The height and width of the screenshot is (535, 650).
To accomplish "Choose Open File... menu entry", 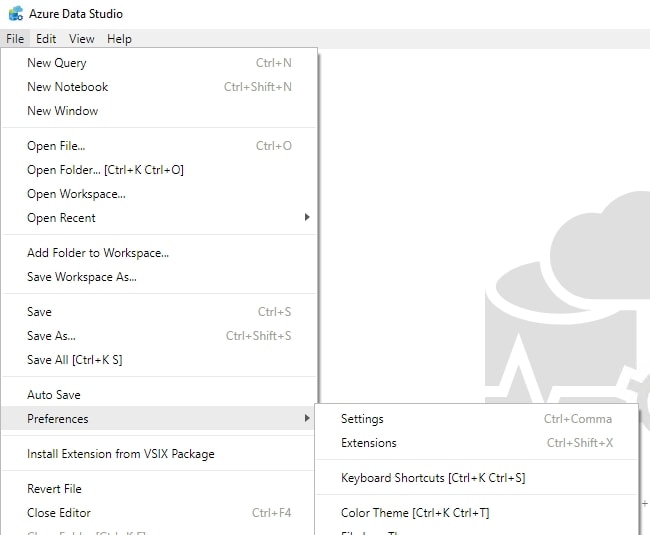I will (x=159, y=146).
